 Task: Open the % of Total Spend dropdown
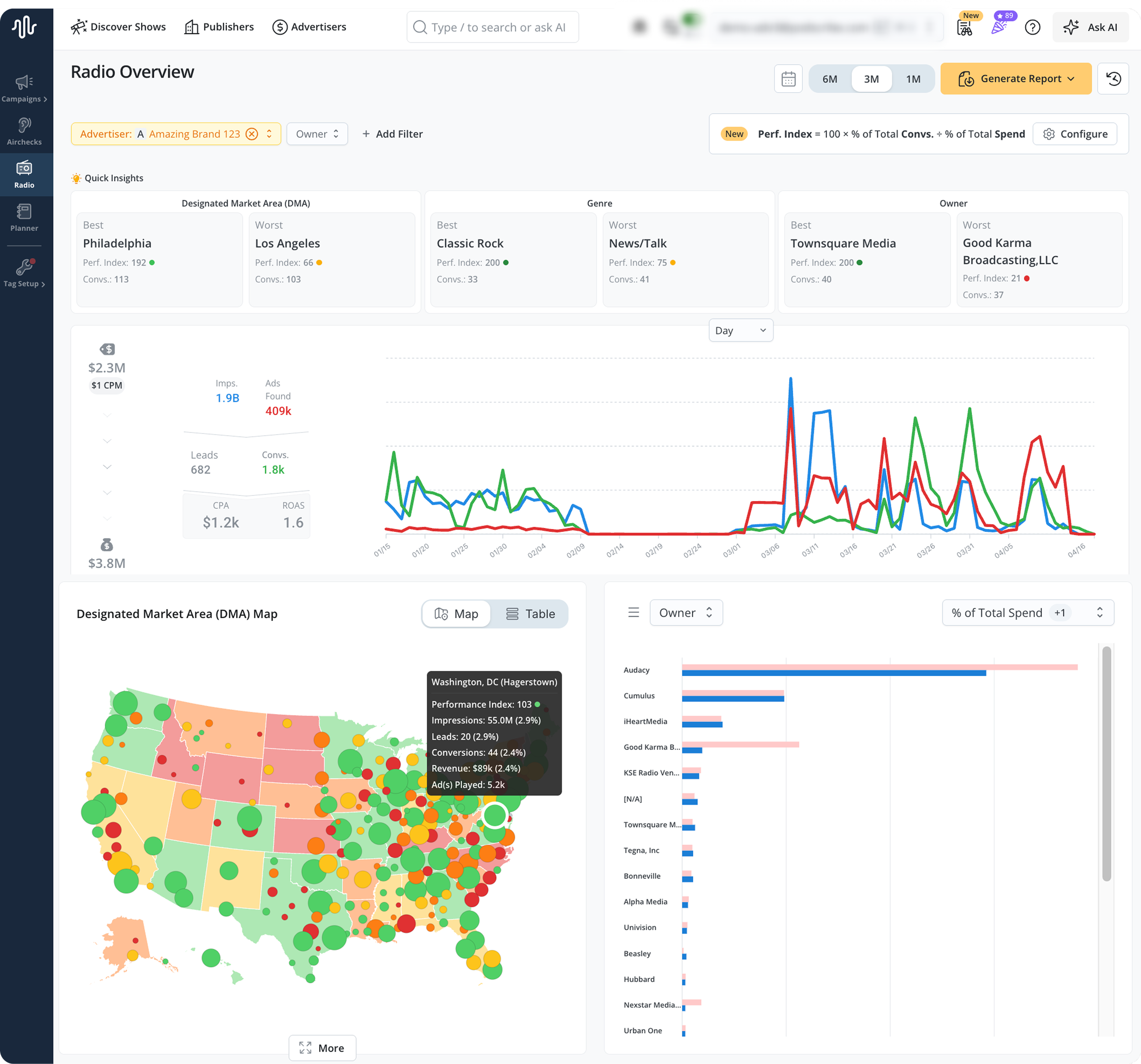tap(1027, 612)
